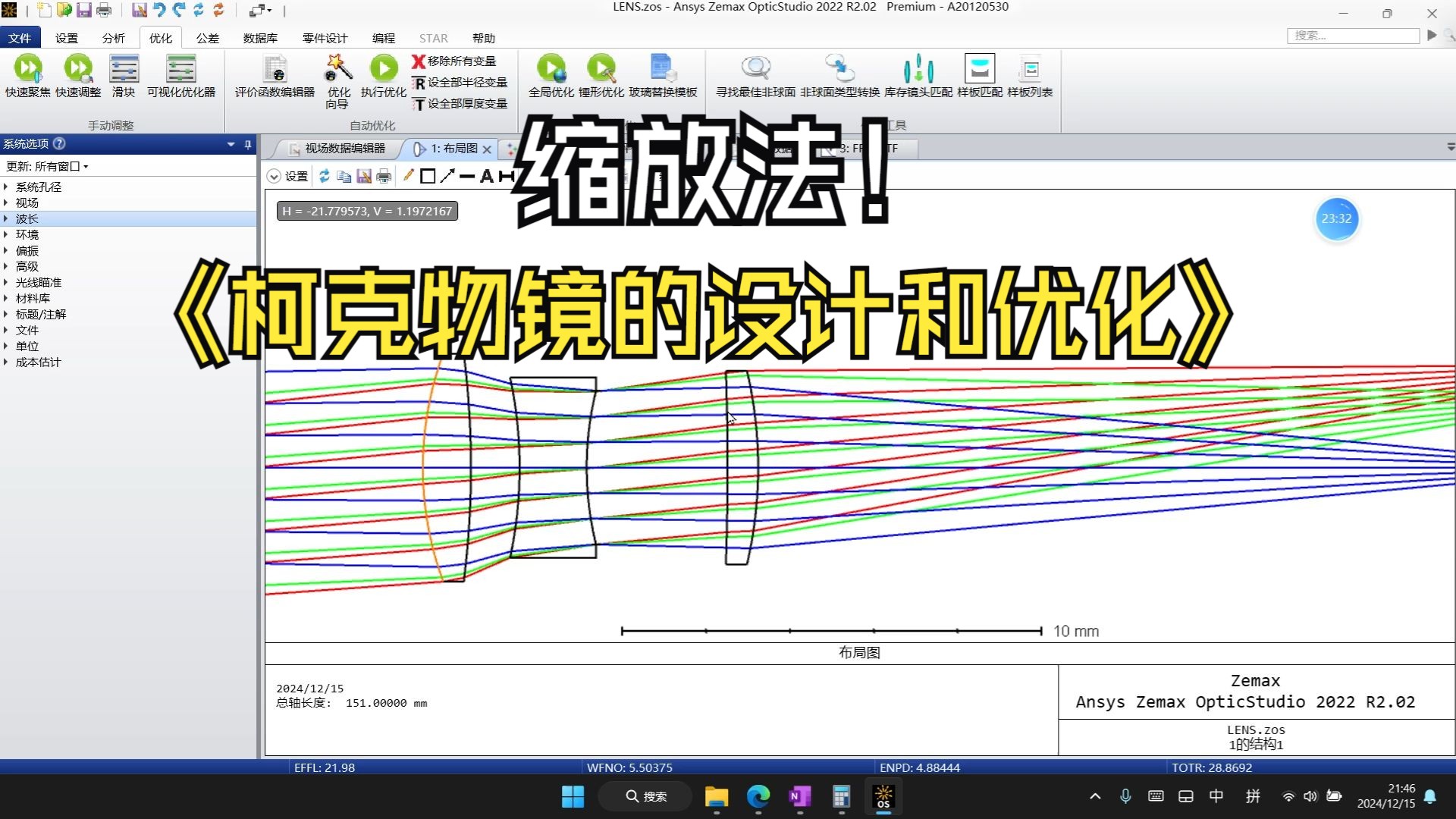Image resolution: width=1456 pixels, height=819 pixels.
Task: Toggle pin on 系统选项 panel
Action: [247, 144]
